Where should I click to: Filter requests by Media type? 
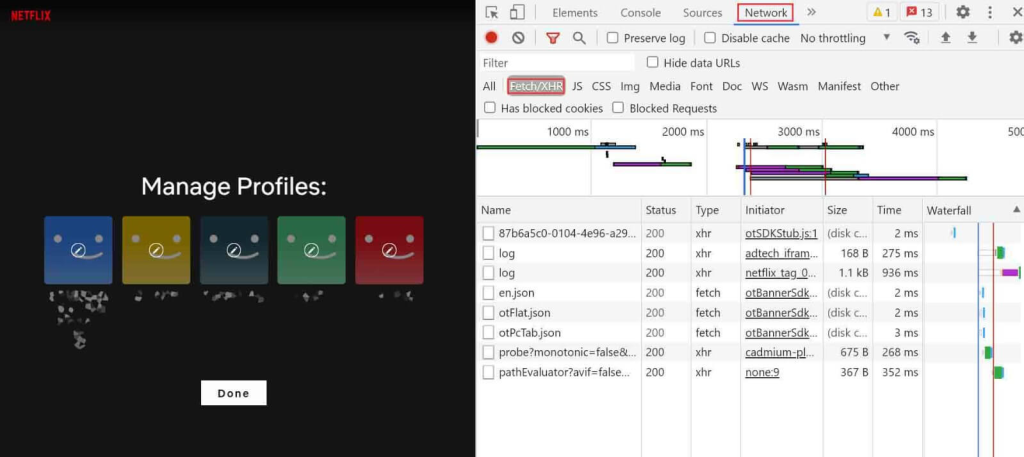(665, 86)
